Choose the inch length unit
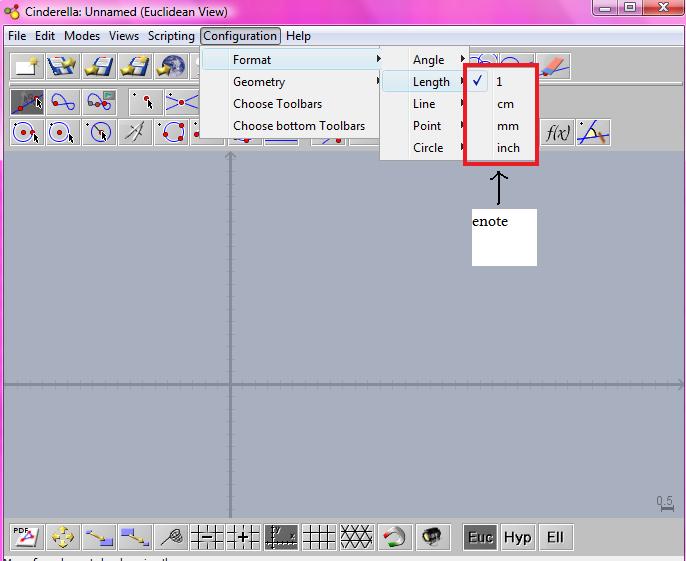Image resolution: width=686 pixels, height=561 pixels. 508,148
